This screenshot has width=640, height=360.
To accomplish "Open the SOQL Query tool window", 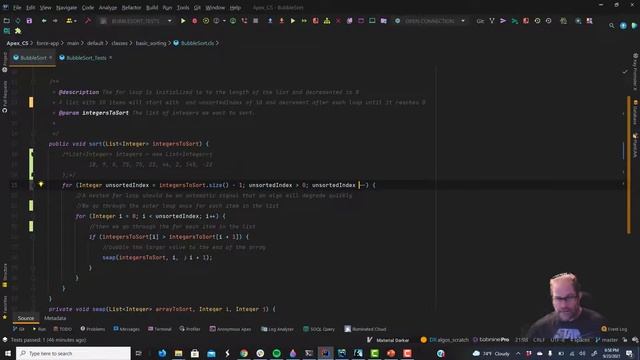I will pyautogui.click(x=319, y=329).
